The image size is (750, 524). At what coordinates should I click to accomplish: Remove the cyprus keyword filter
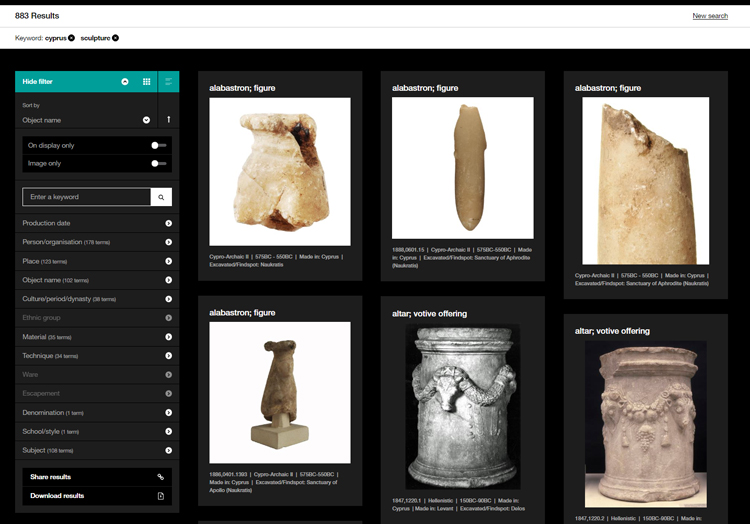coord(71,38)
